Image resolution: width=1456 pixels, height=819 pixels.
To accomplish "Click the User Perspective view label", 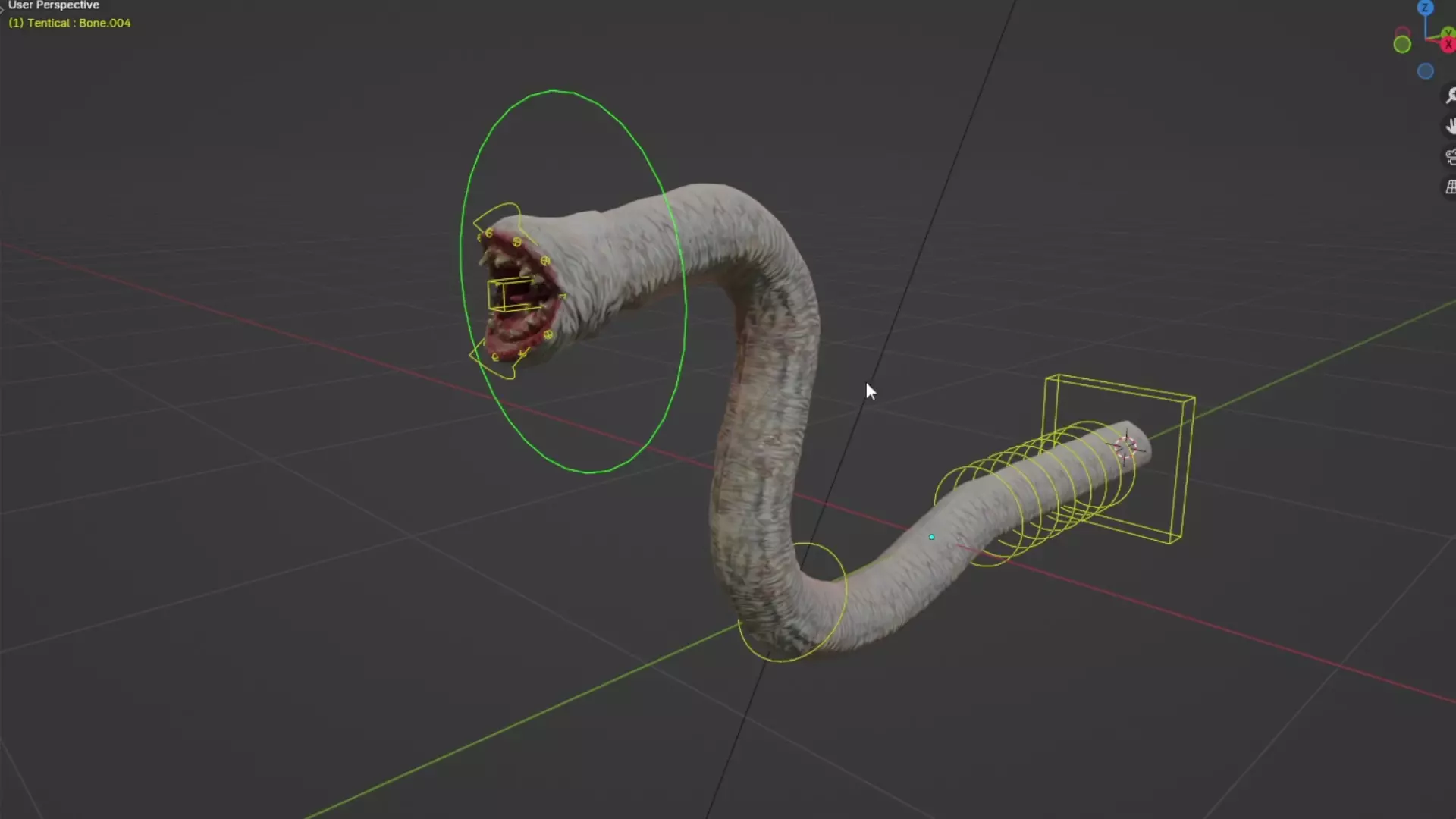I will [x=54, y=5].
